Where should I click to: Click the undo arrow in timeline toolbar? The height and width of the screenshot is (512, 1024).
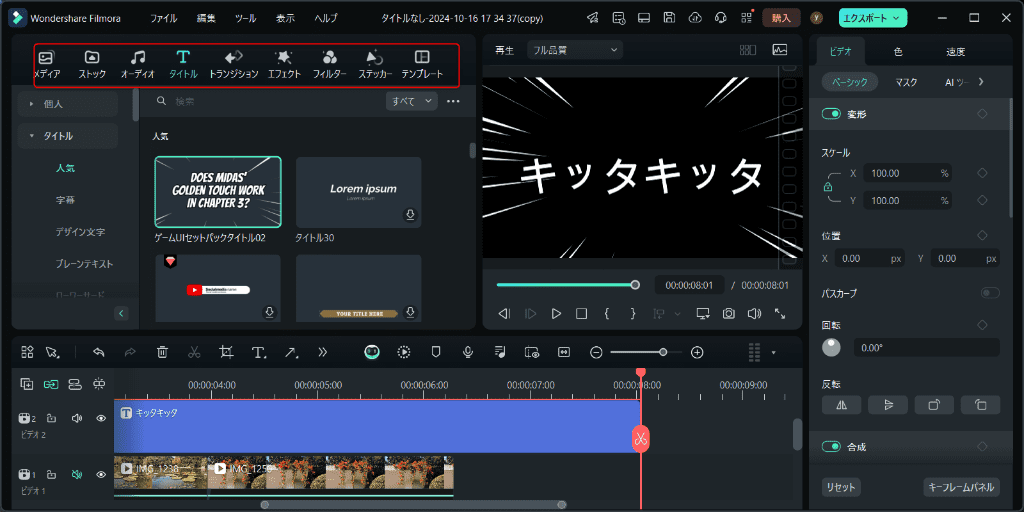click(99, 352)
